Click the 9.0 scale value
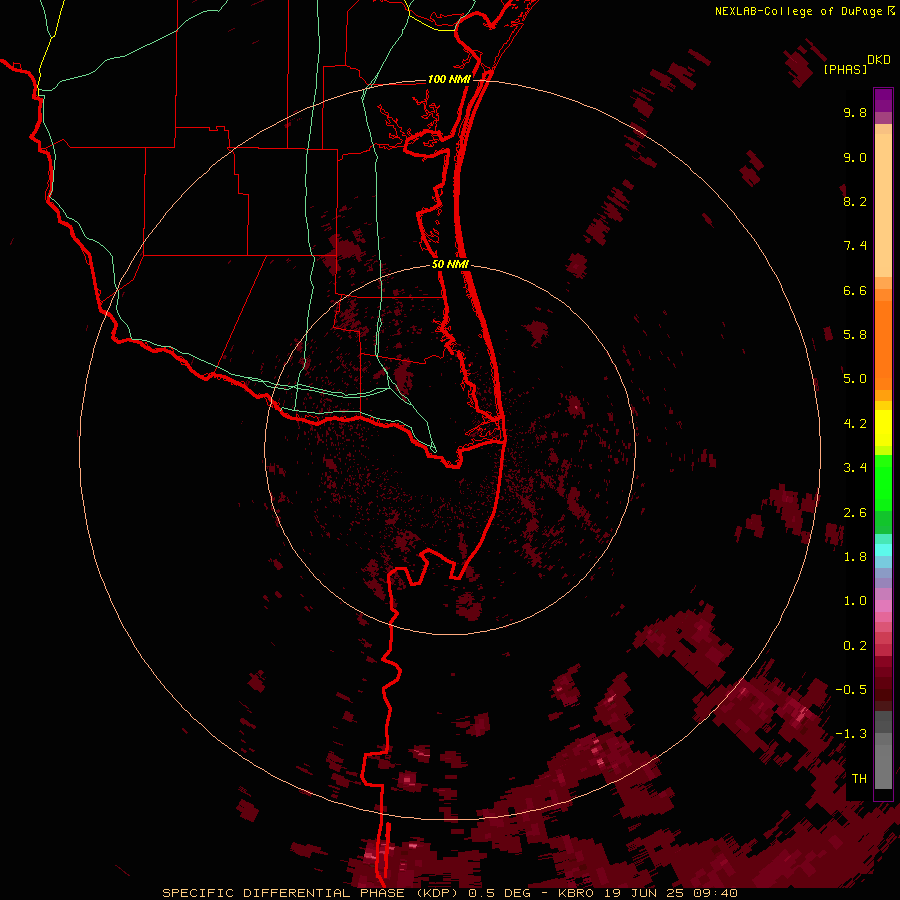Screen dimensions: 900x900 [x=855, y=157]
